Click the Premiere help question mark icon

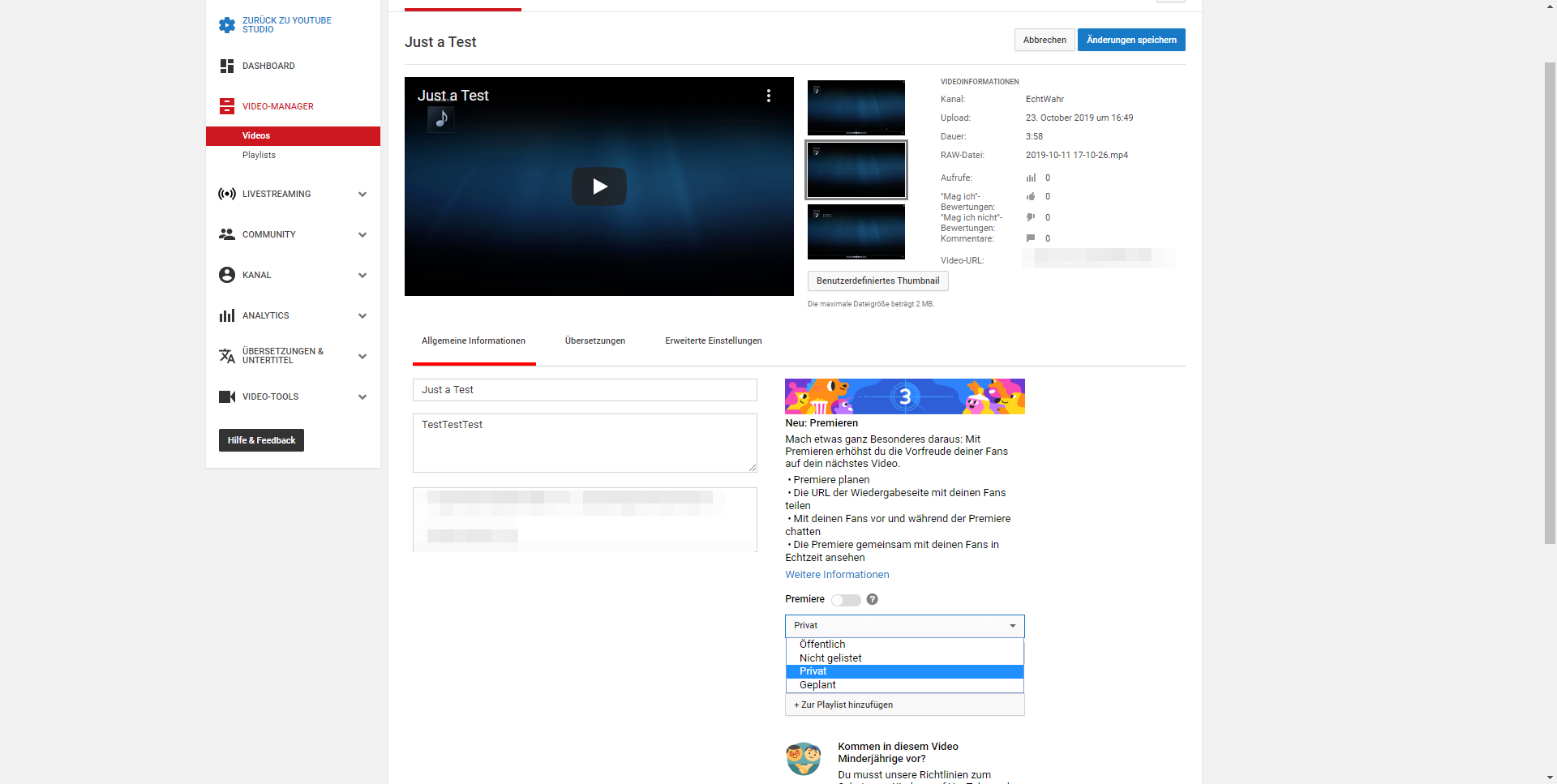872,599
